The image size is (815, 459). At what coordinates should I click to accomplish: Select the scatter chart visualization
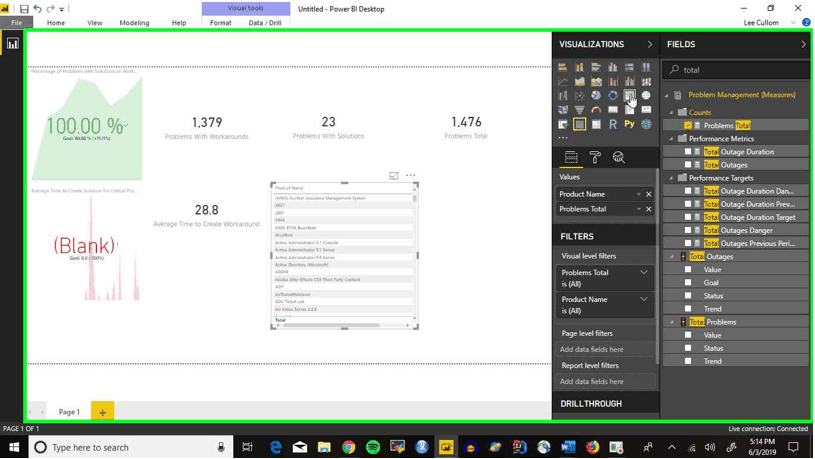click(579, 95)
